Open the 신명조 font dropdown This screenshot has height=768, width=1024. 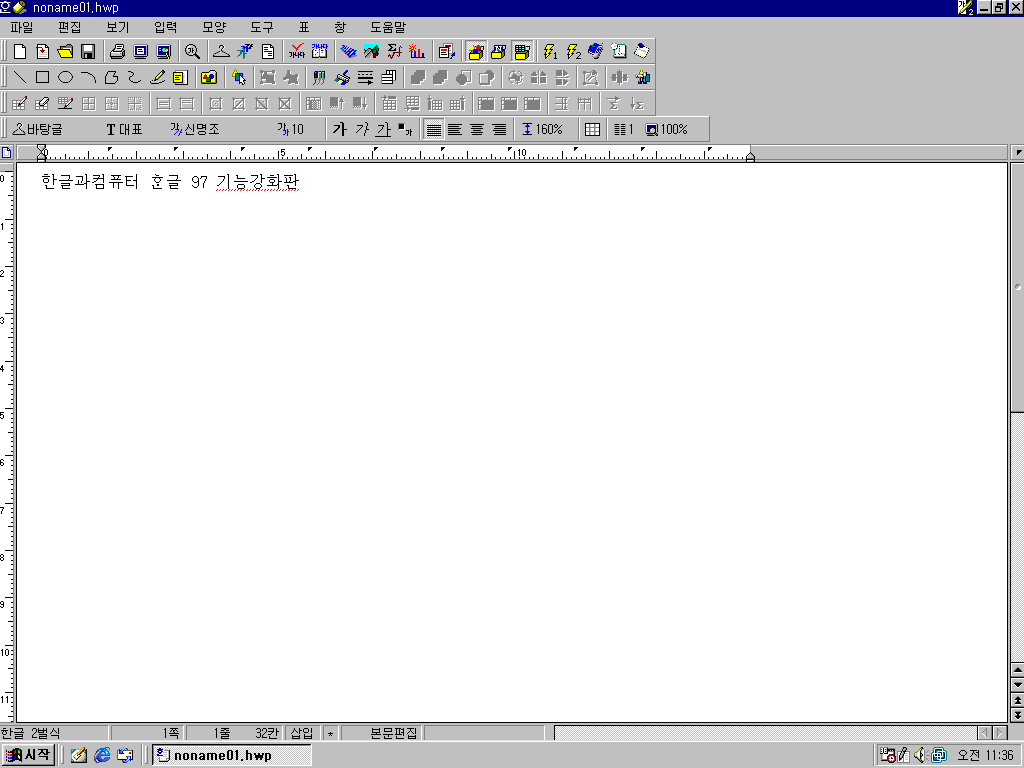click(195, 129)
